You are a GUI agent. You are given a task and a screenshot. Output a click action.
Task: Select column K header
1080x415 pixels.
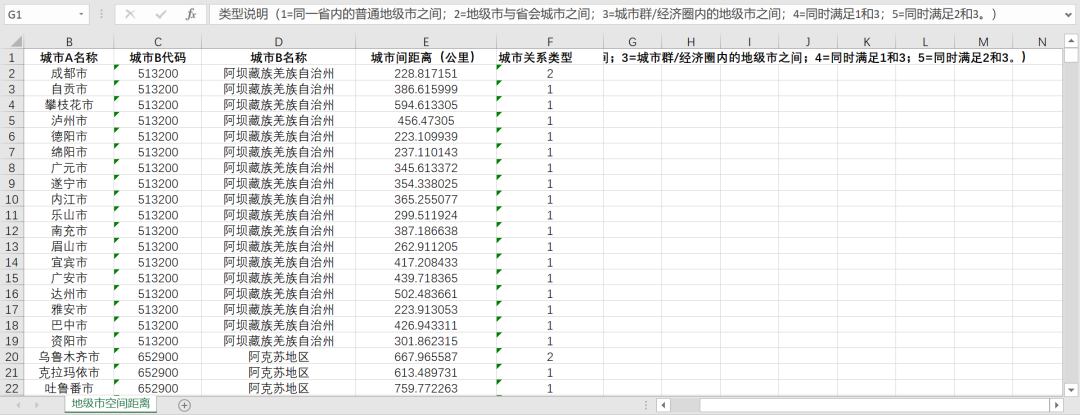pos(866,42)
